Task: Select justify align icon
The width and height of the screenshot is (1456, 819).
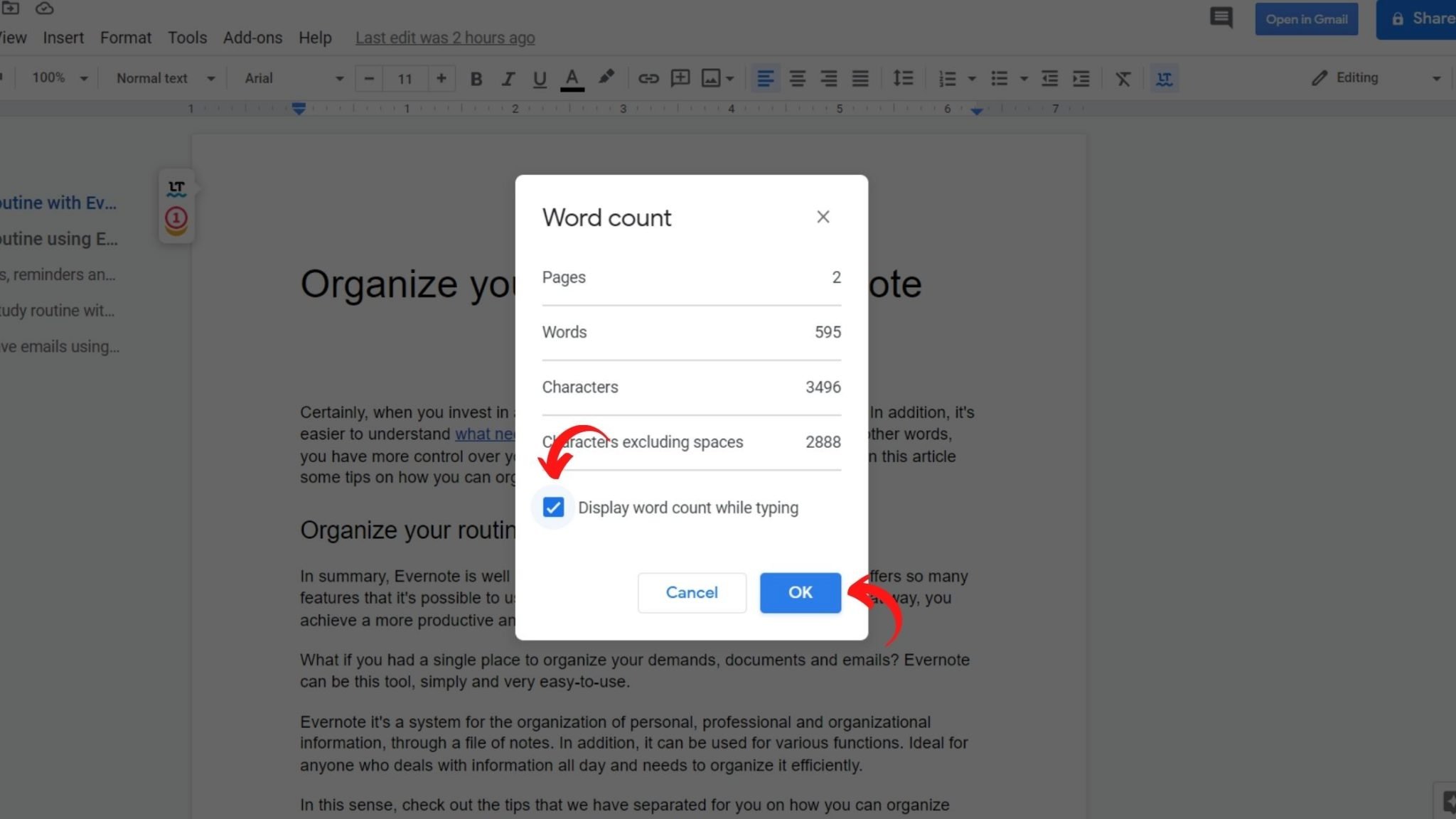Action: 860,79
